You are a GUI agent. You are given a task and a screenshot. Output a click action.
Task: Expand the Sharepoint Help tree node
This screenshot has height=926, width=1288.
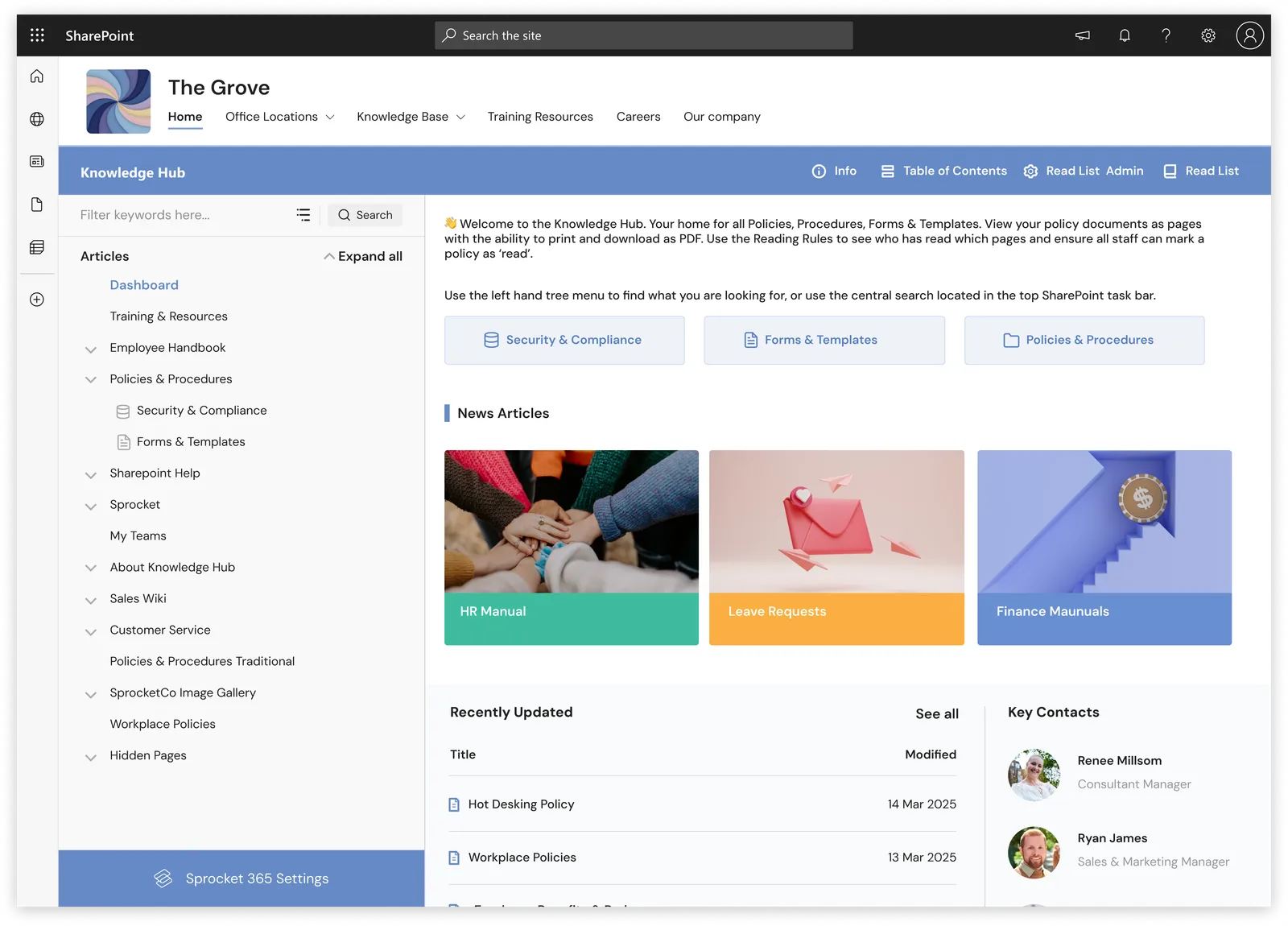pyautogui.click(x=91, y=475)
